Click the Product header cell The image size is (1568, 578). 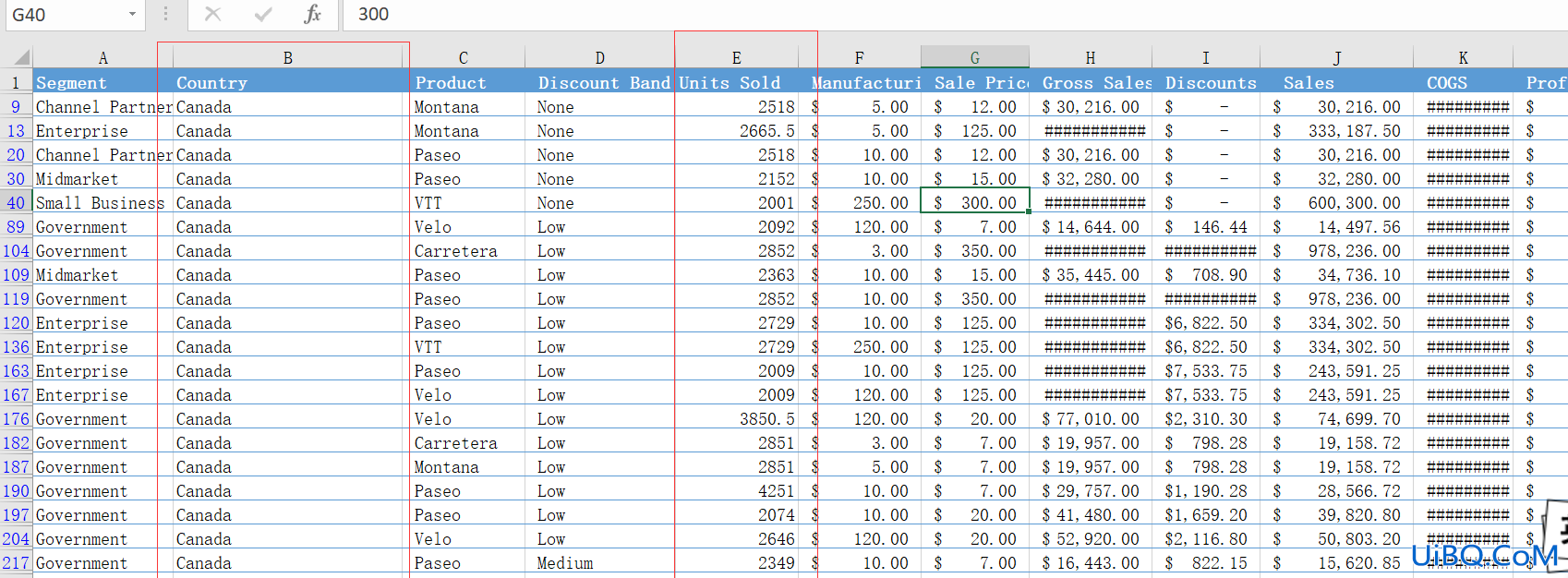[467, 82]
